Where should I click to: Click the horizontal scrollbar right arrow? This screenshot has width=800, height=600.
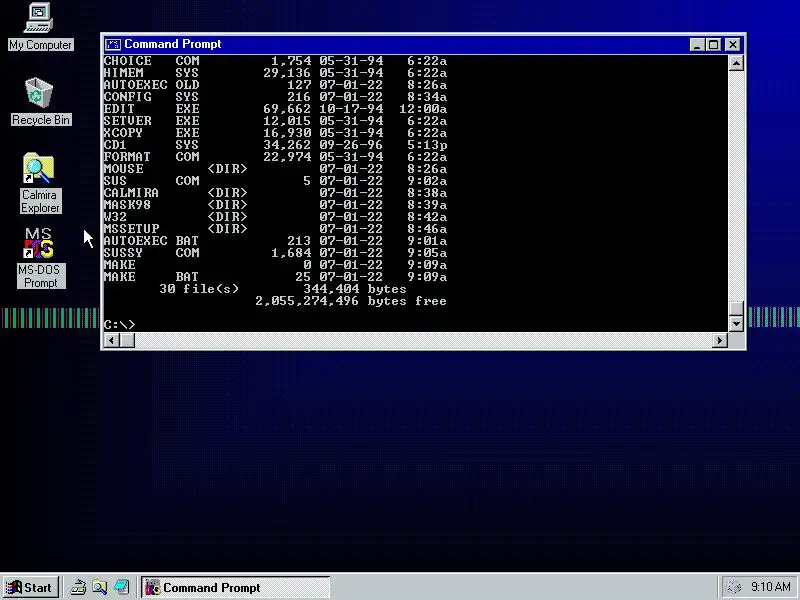[719, 340]
